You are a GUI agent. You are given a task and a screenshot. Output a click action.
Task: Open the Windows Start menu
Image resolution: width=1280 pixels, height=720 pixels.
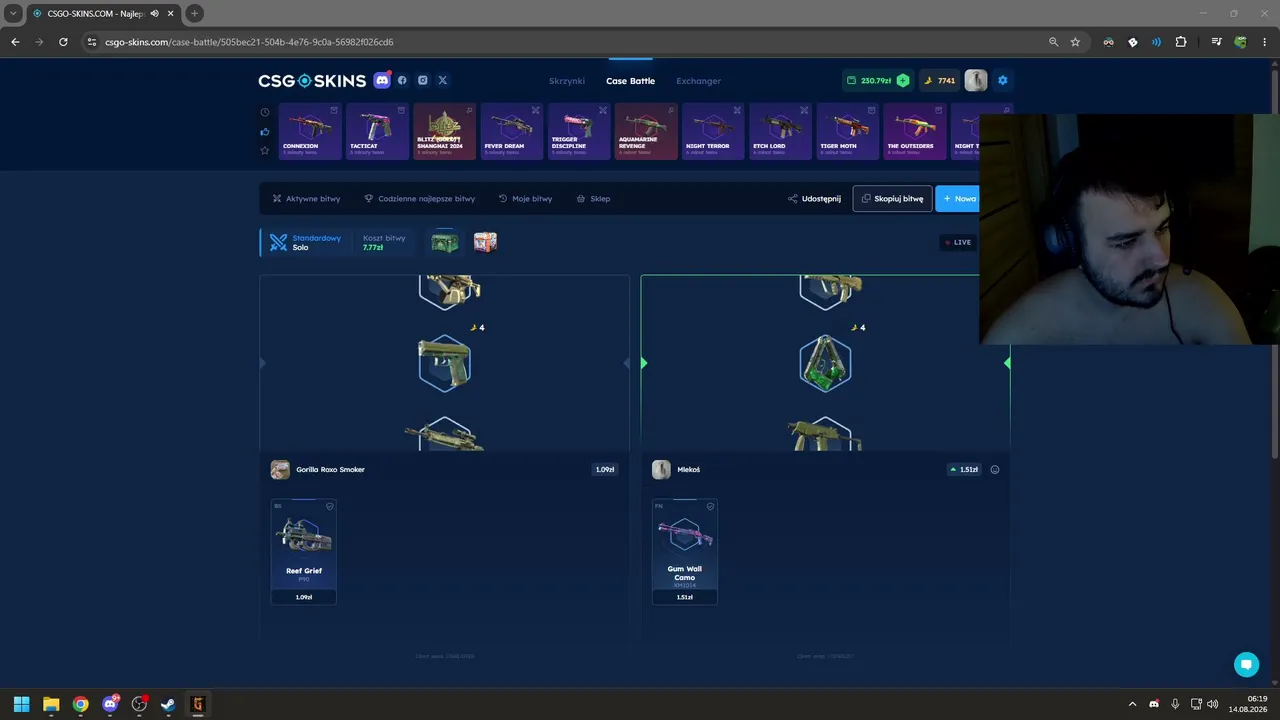[x=22, y=704]
